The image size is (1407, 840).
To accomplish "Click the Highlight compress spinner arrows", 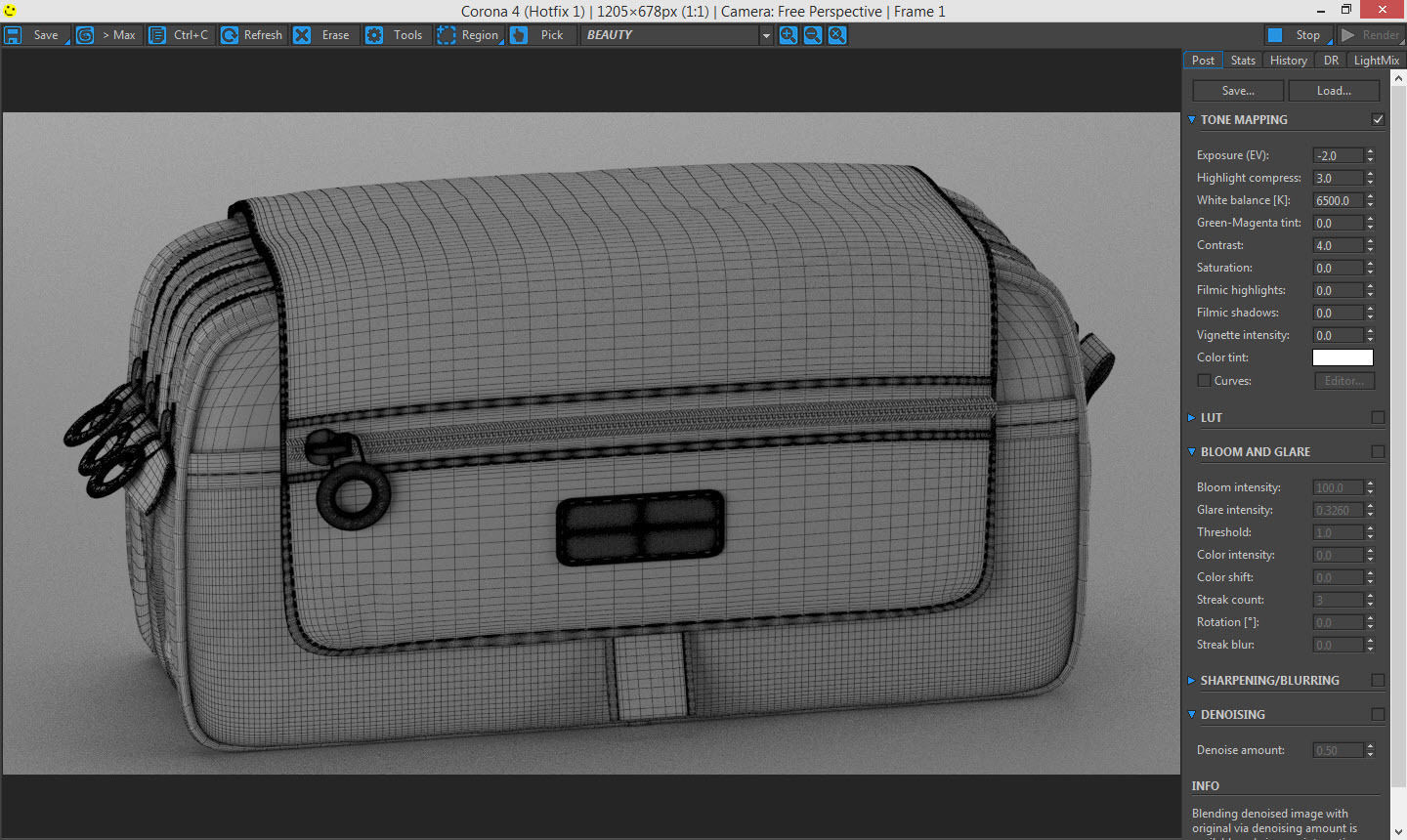I will coord(1370,178).
